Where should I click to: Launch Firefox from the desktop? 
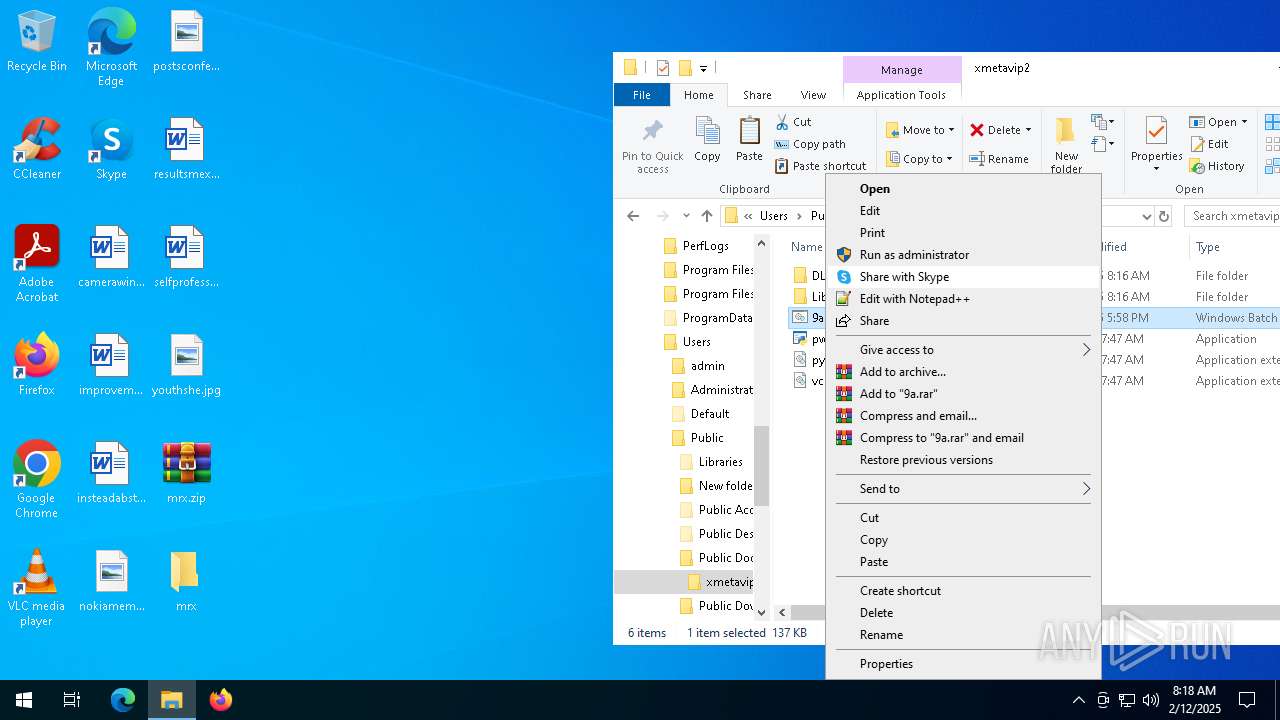click(37, 366)
